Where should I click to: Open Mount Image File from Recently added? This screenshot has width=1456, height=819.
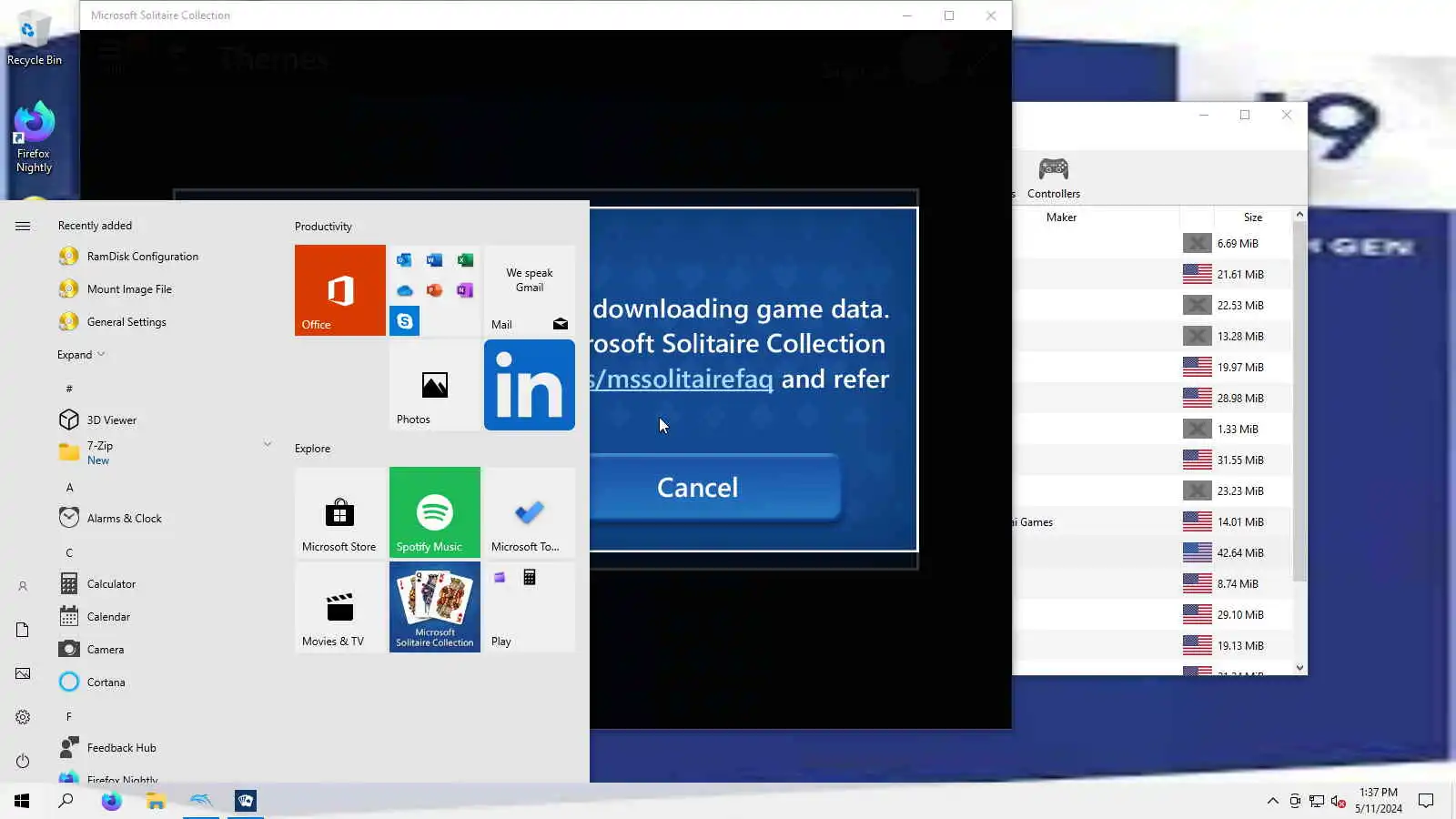pyautogui.click(x=164, y=289)
